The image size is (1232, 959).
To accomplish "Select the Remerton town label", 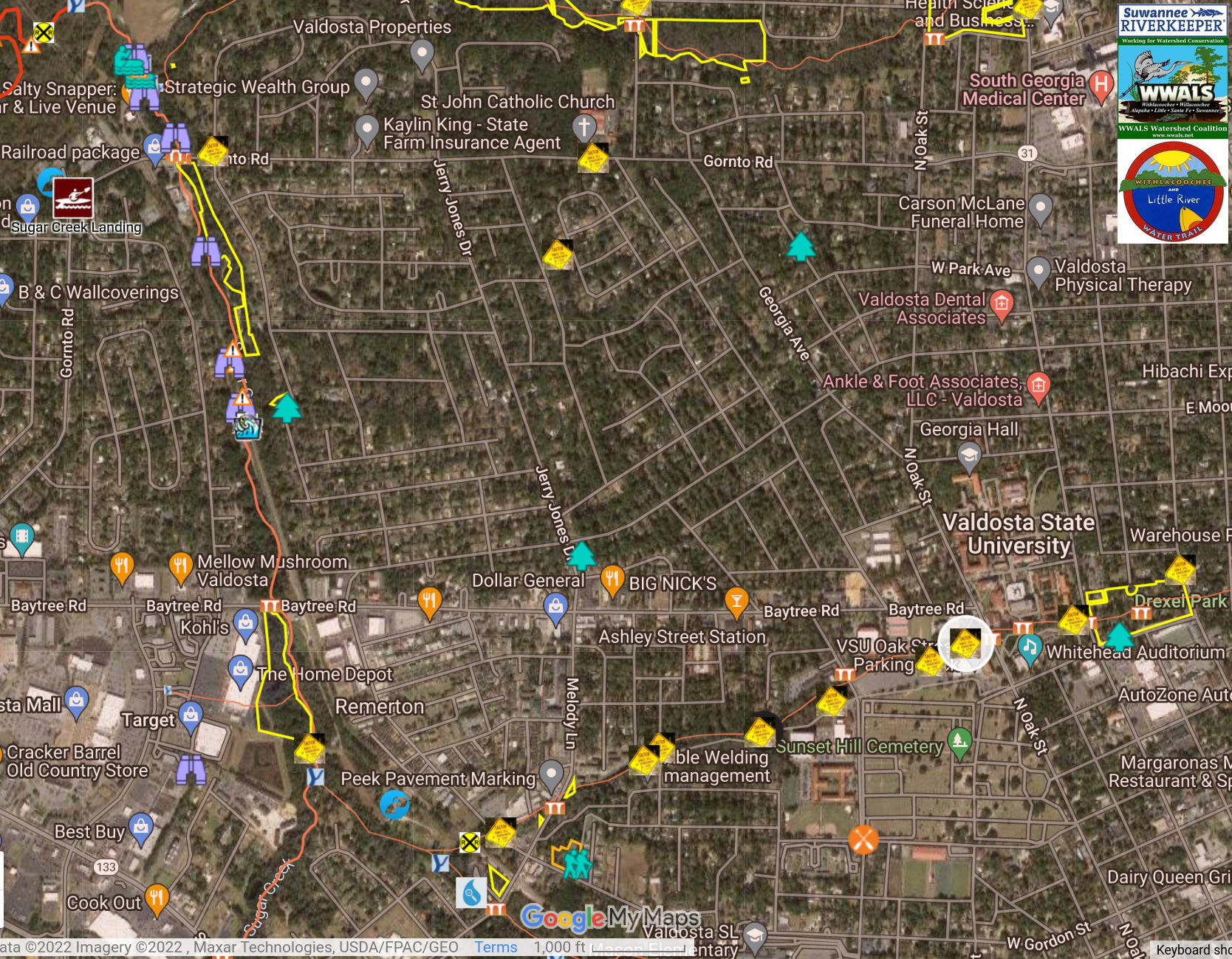I will pyautogui.click(x=380, y=707).
